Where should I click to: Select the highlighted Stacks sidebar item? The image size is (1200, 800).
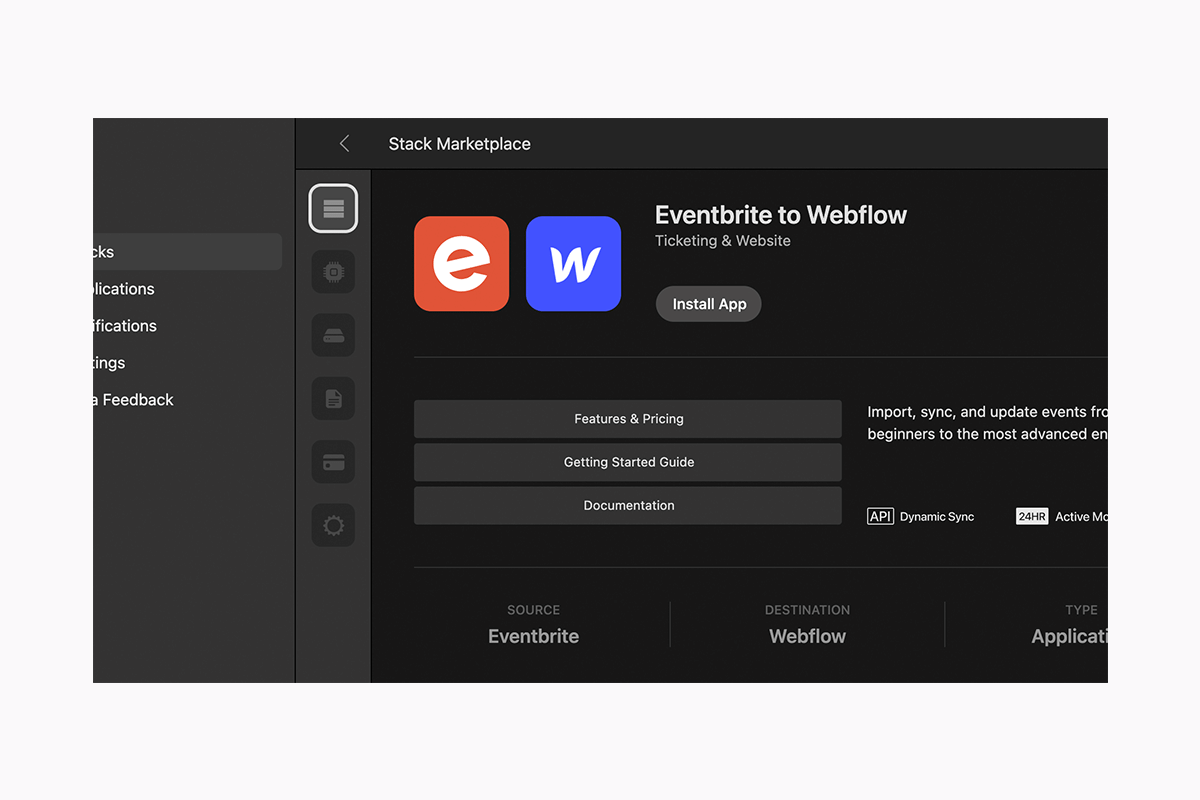pyautogui.click(x=187, y=252)
